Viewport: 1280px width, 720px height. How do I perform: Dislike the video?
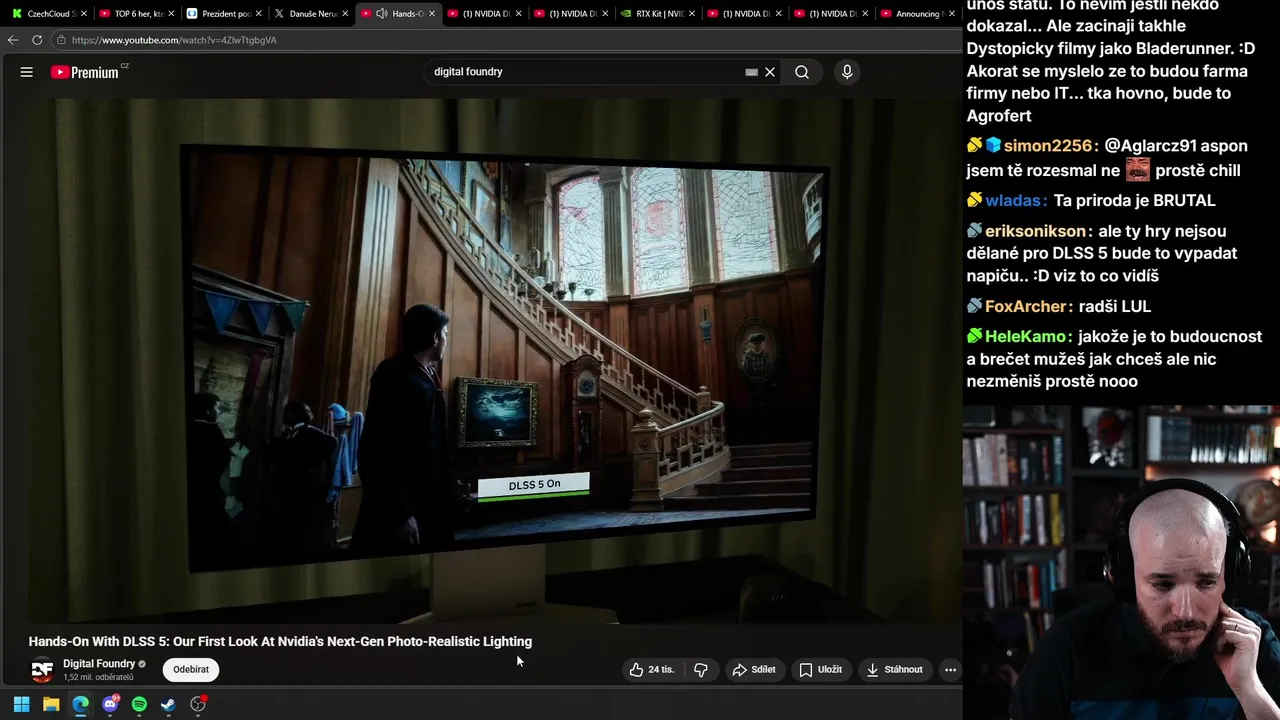[701, 670]
